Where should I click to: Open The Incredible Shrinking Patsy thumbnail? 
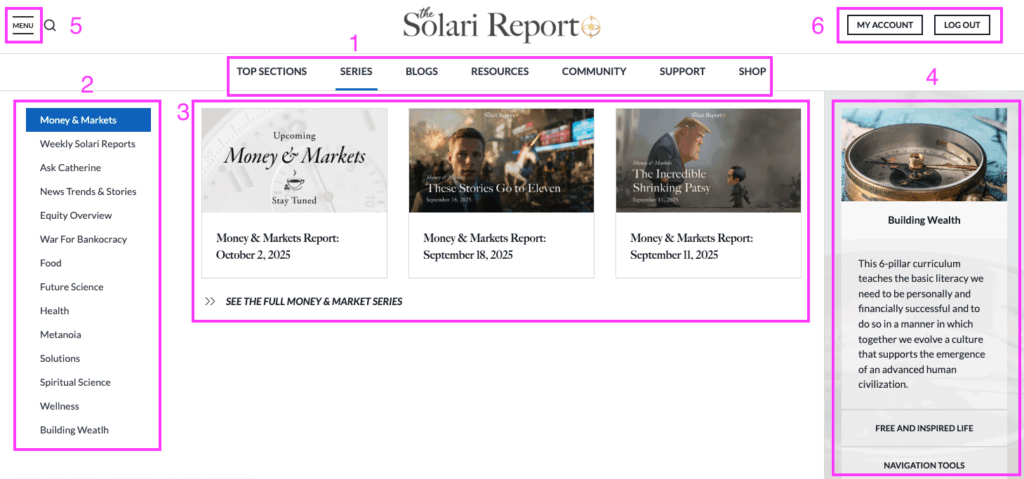(x=708, y=161)
